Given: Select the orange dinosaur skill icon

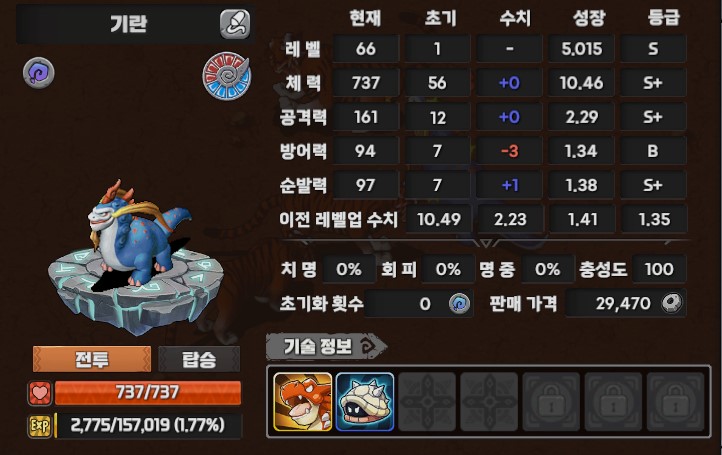Looking at the screenshot, I should click(x=303, y=402).
